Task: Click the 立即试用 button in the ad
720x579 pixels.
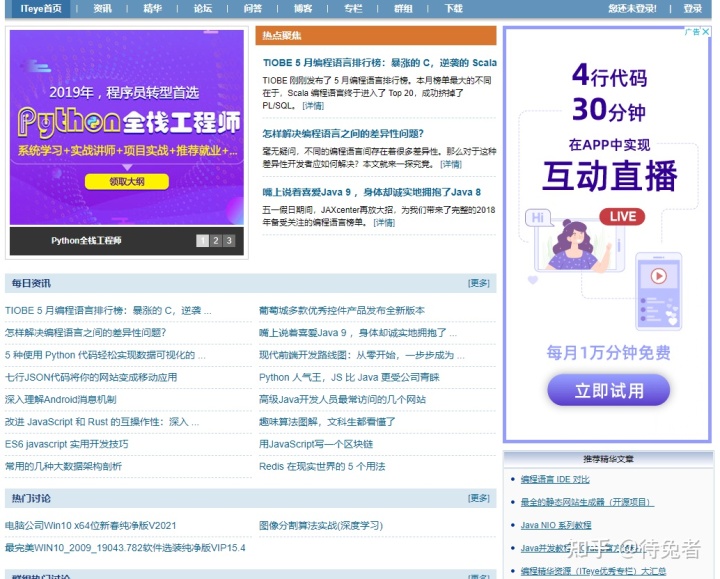Action: click(608, 390)
